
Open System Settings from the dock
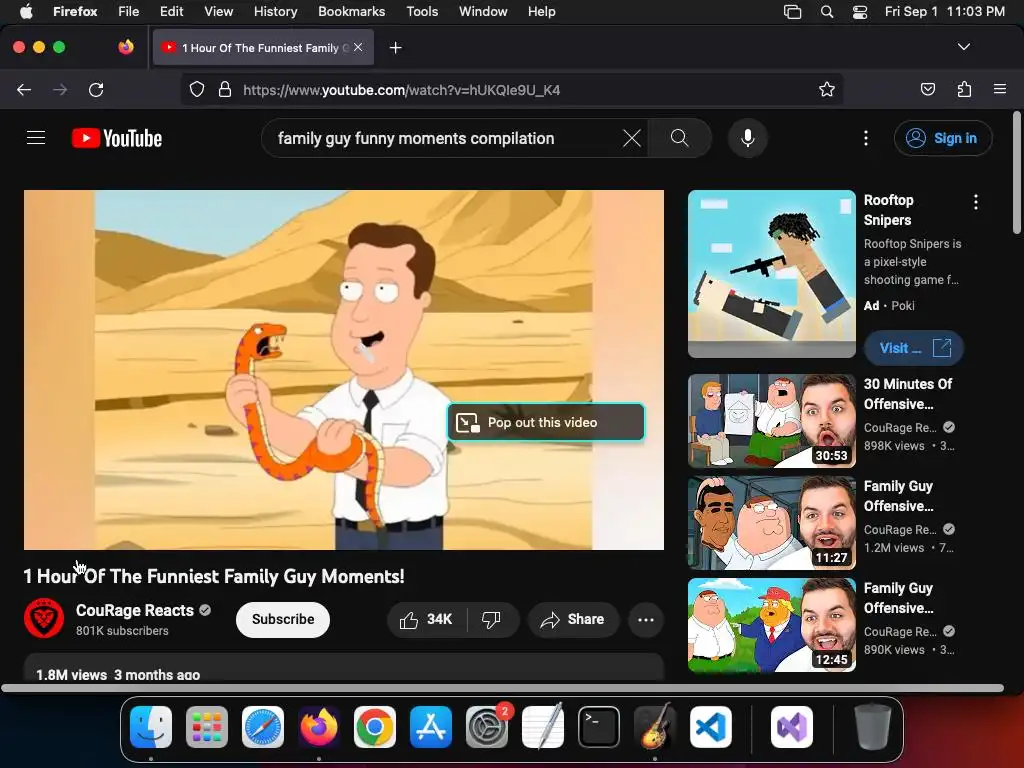coord(487,727)
